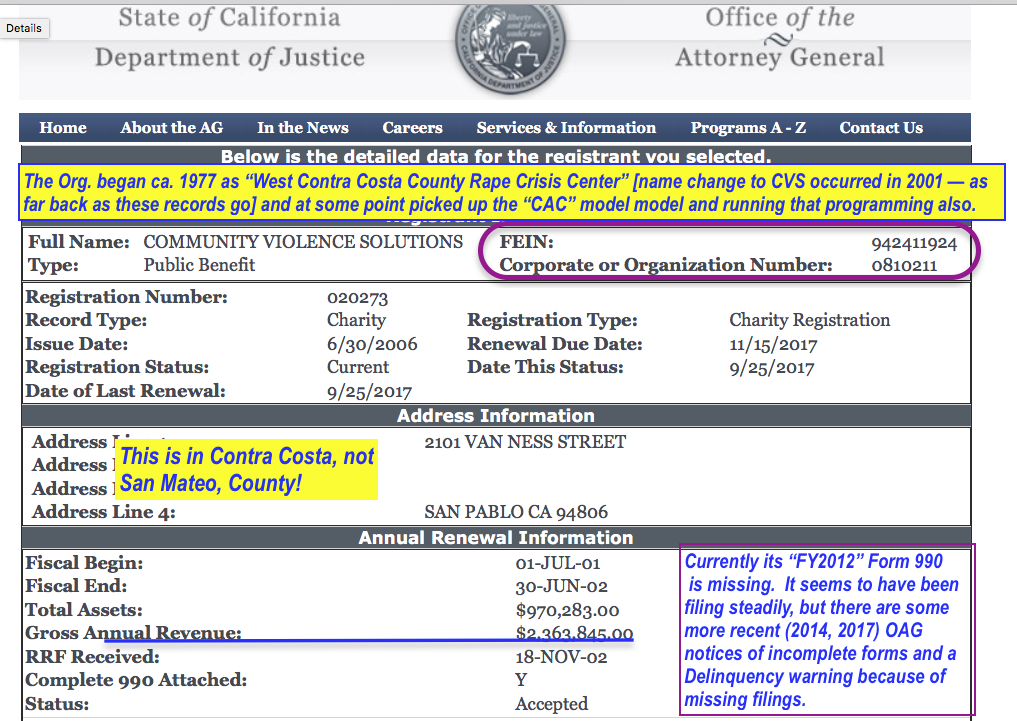The width and height of the screenshot is (1017, 721).
Task: Click the Details button at top-left
Action: [x=24, y=28]
